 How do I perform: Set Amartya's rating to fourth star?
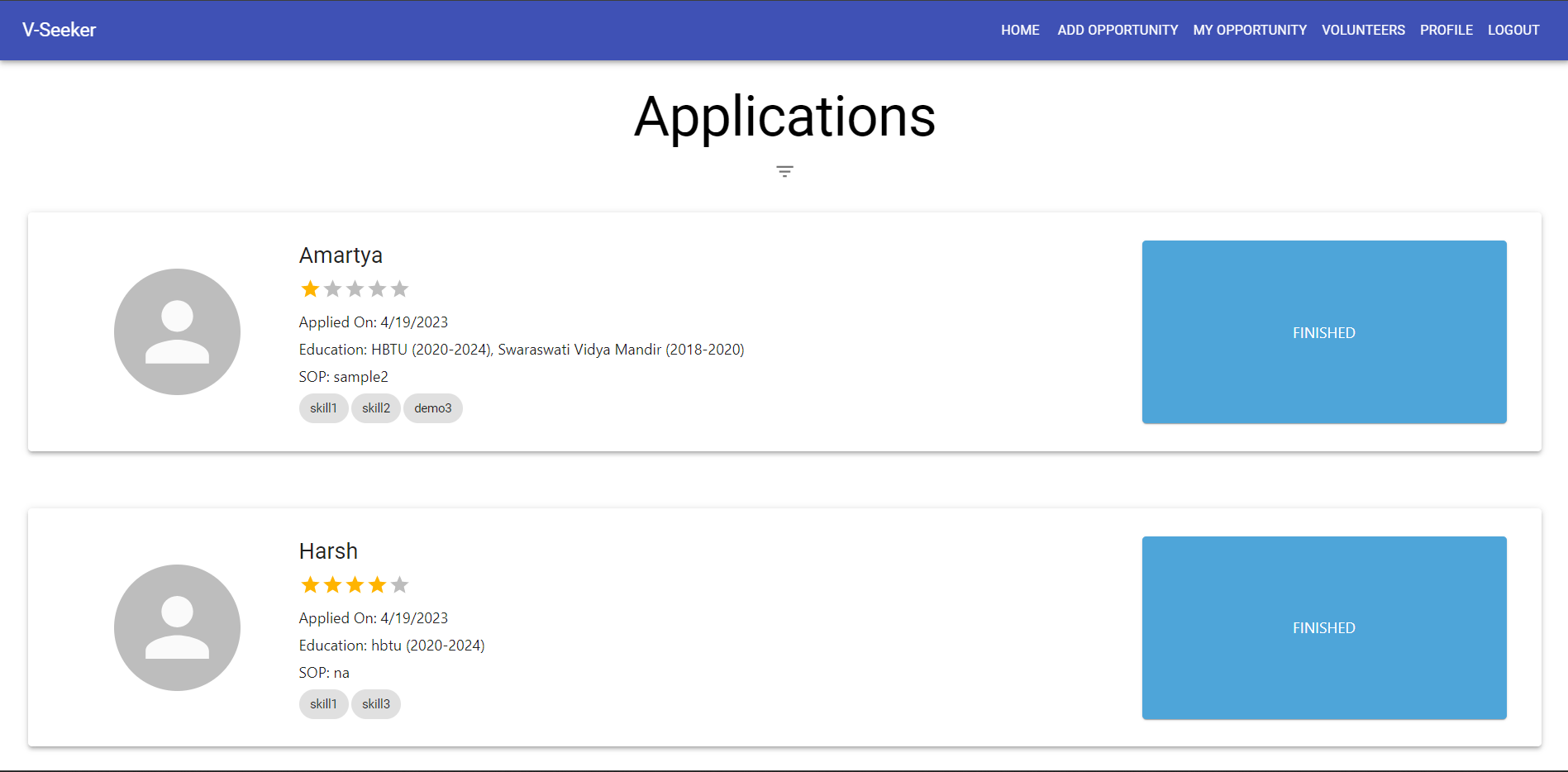[x=377, y=288]
